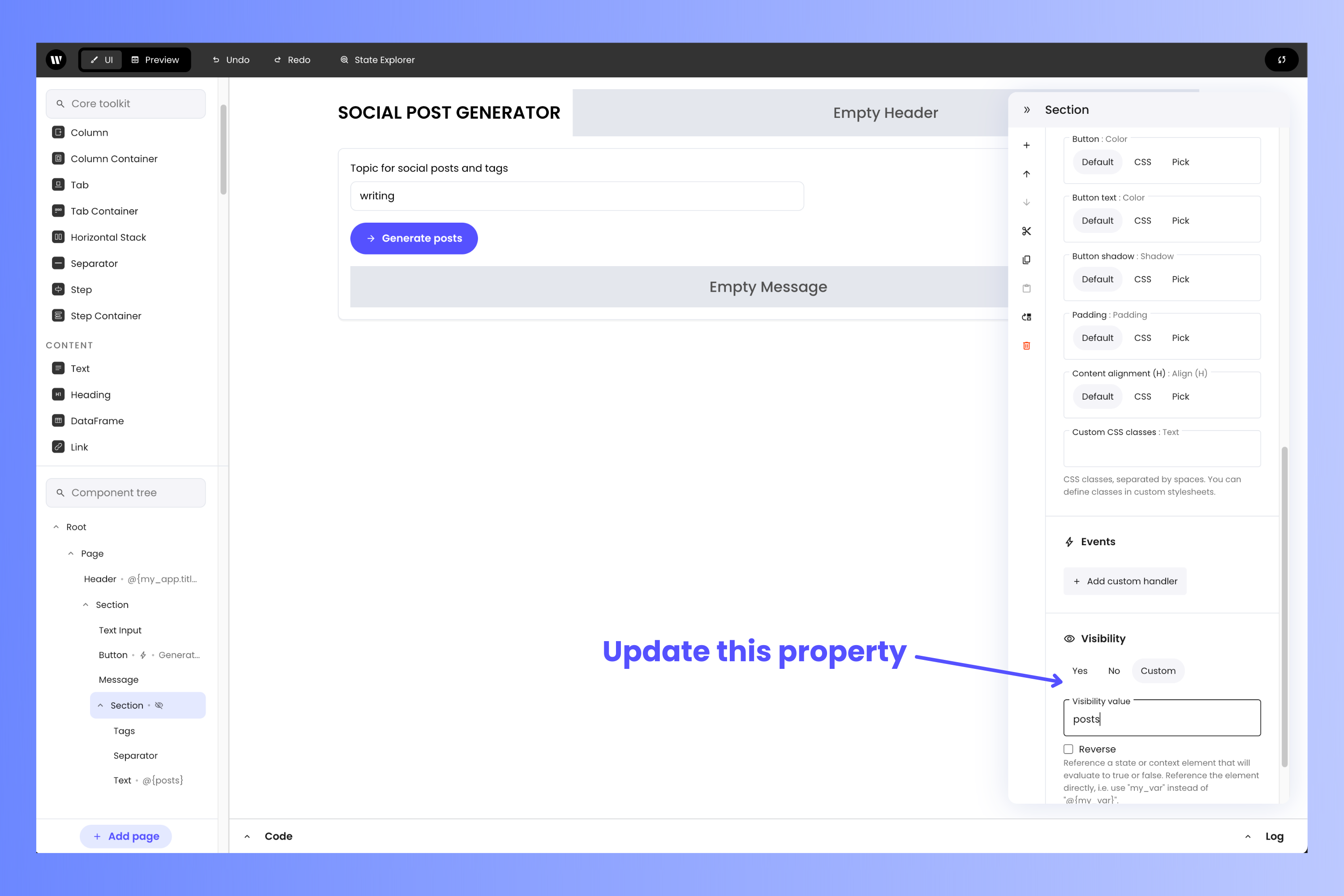Viewport: 1344px width, 896px height.
Task: Delete the selected Section component
Action: (x=1027, y=346)
